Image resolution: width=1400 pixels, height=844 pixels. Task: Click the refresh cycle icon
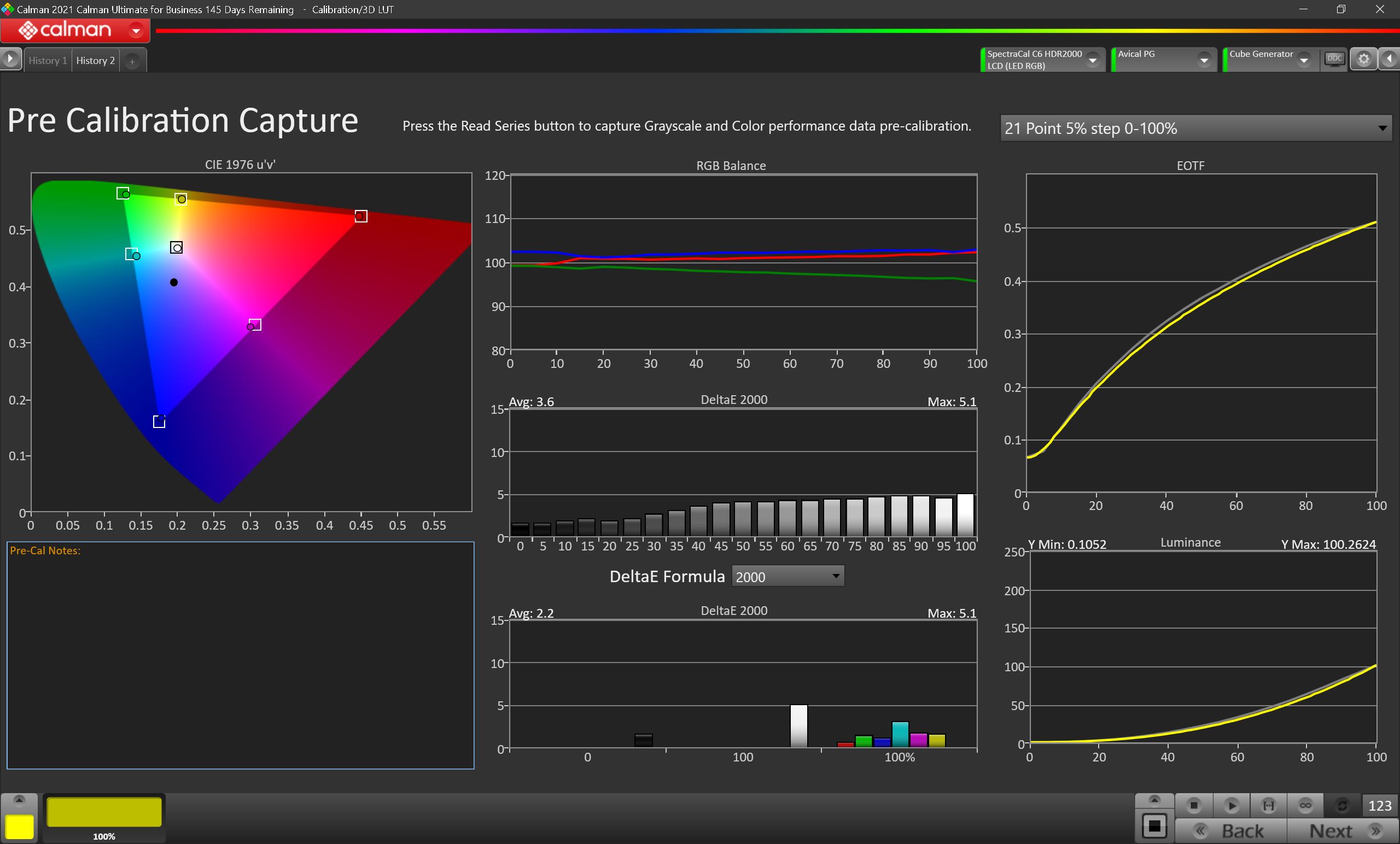pos(1342,805)
